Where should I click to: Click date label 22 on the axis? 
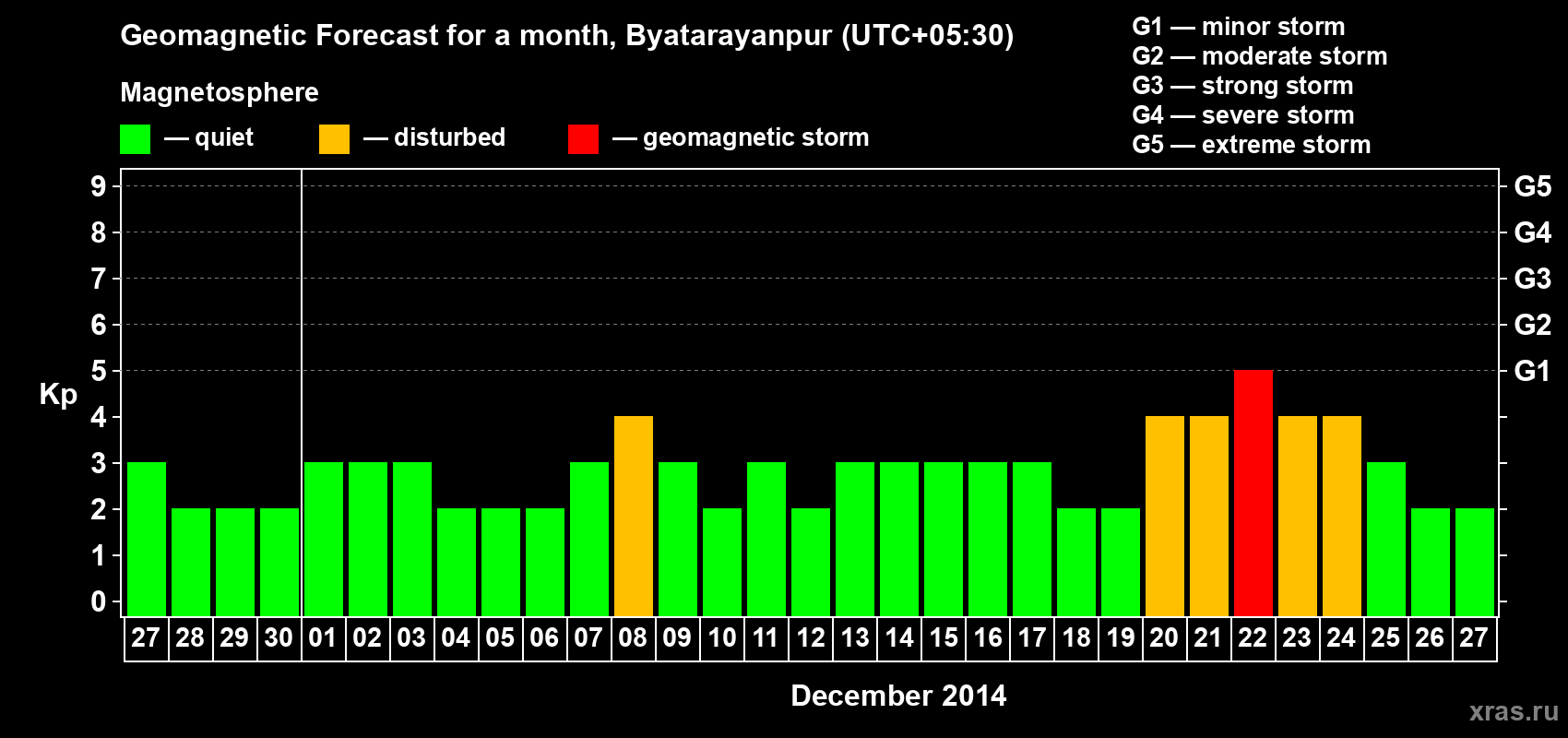click(x=1253, y=638)
